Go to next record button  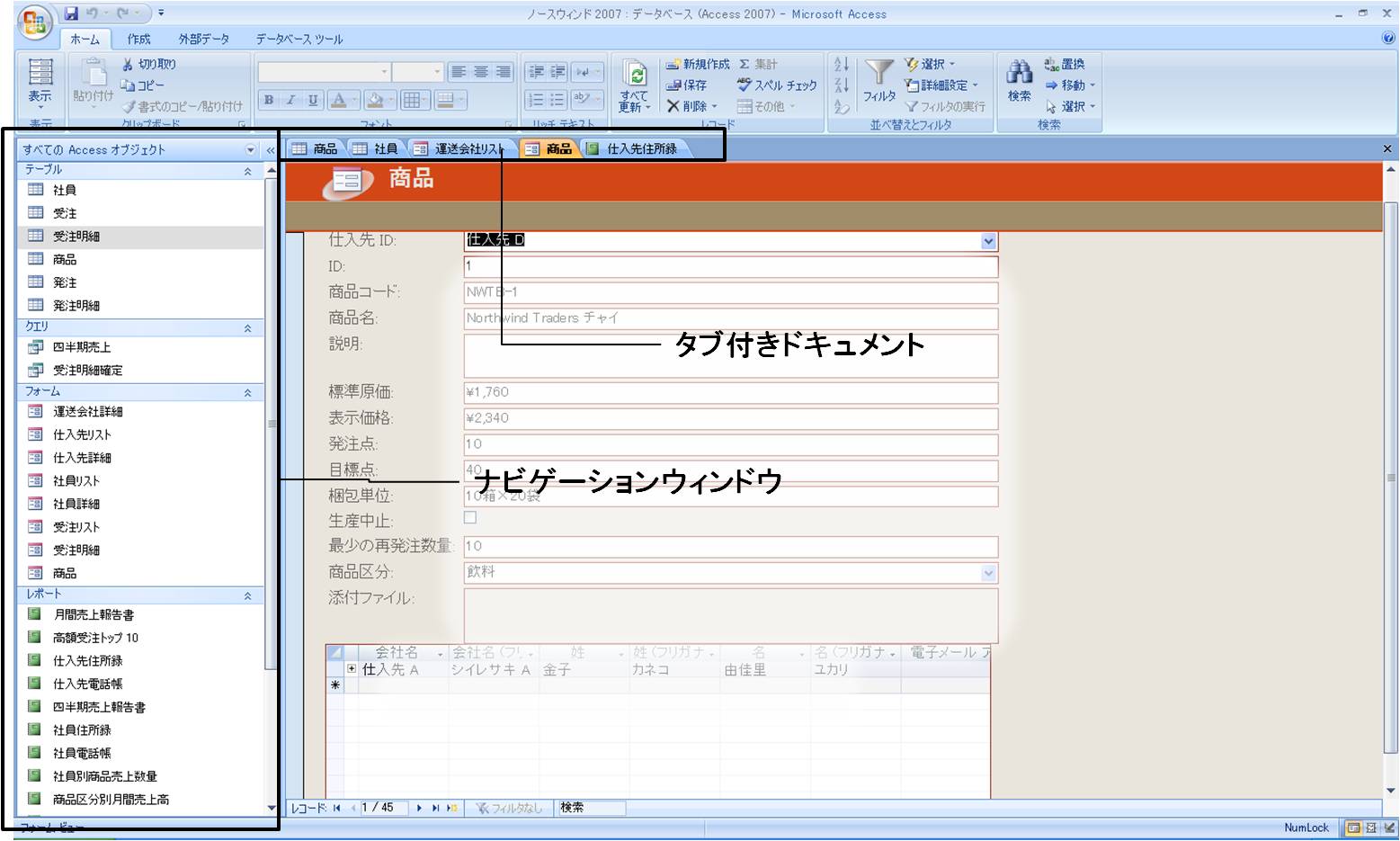(x=419, y=808)
